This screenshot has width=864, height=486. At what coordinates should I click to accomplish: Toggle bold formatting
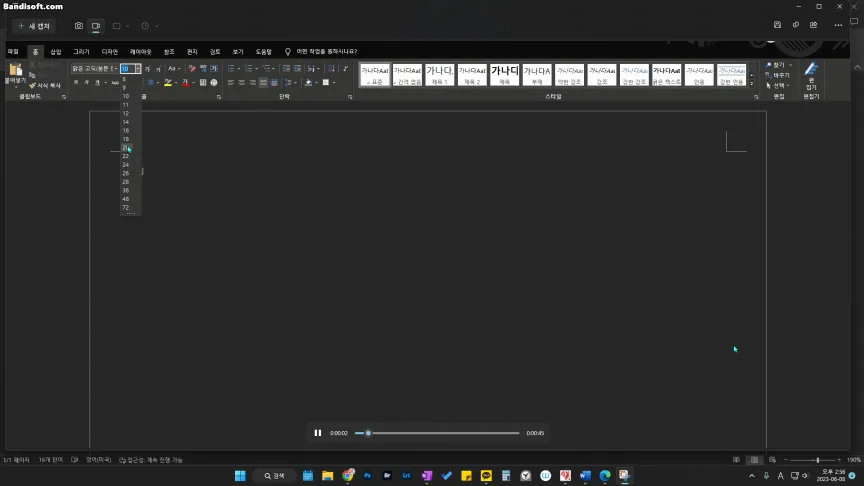click(75, 83)
